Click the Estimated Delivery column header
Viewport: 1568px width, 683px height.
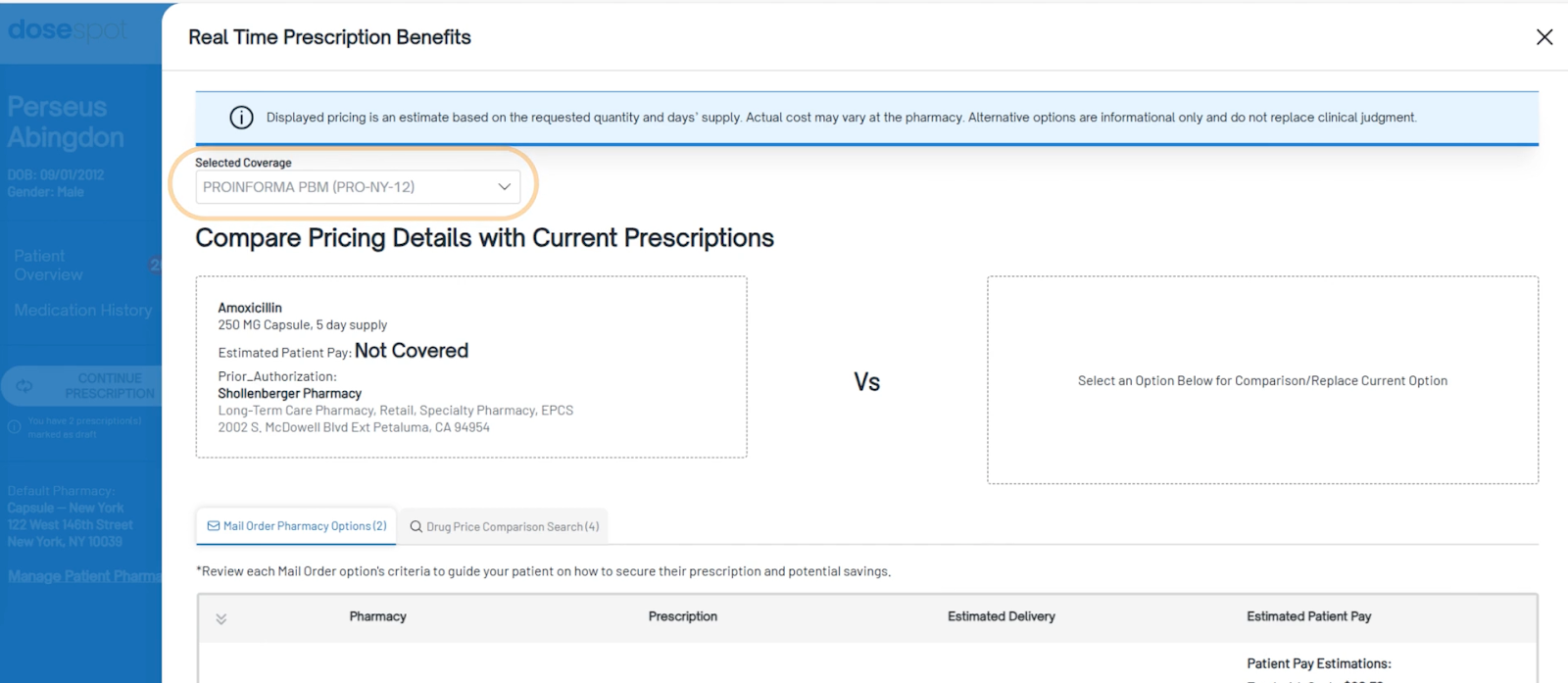pyautogui.click(x=1001, y=616)
